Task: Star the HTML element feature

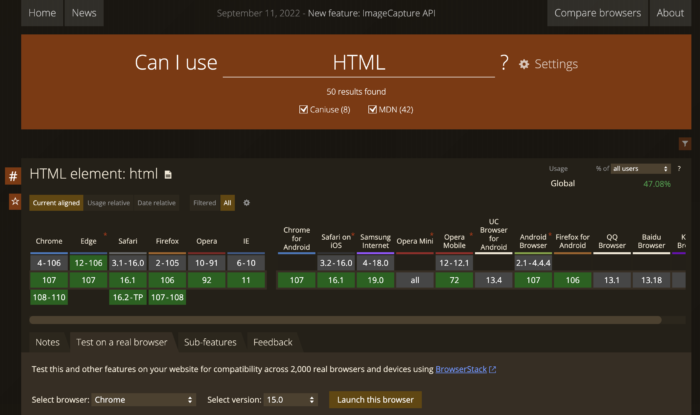Action: pos(13,202)
